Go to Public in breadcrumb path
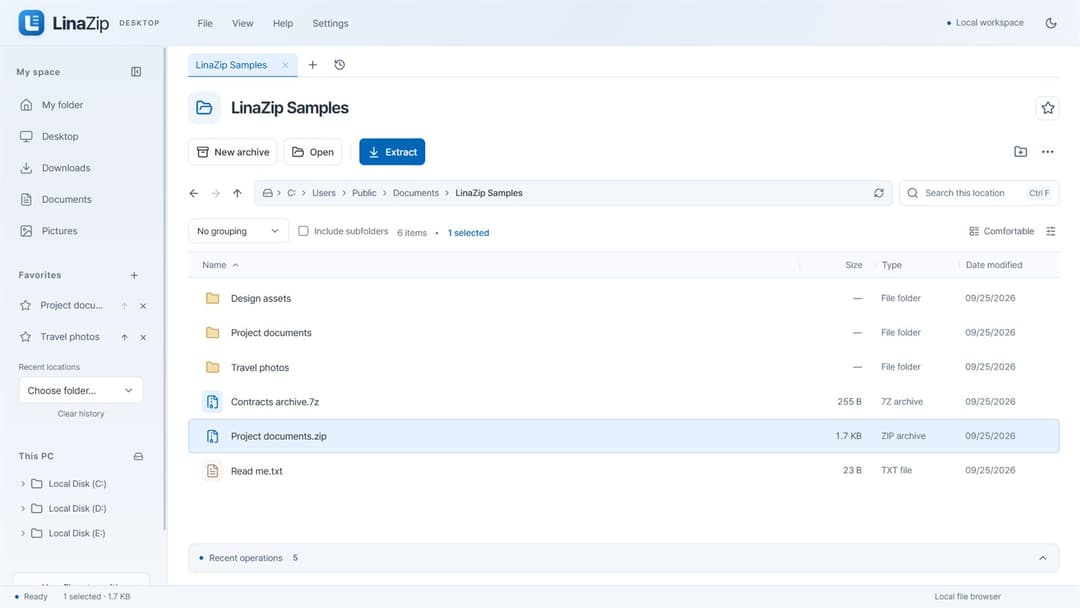 (x=364, y=193)
